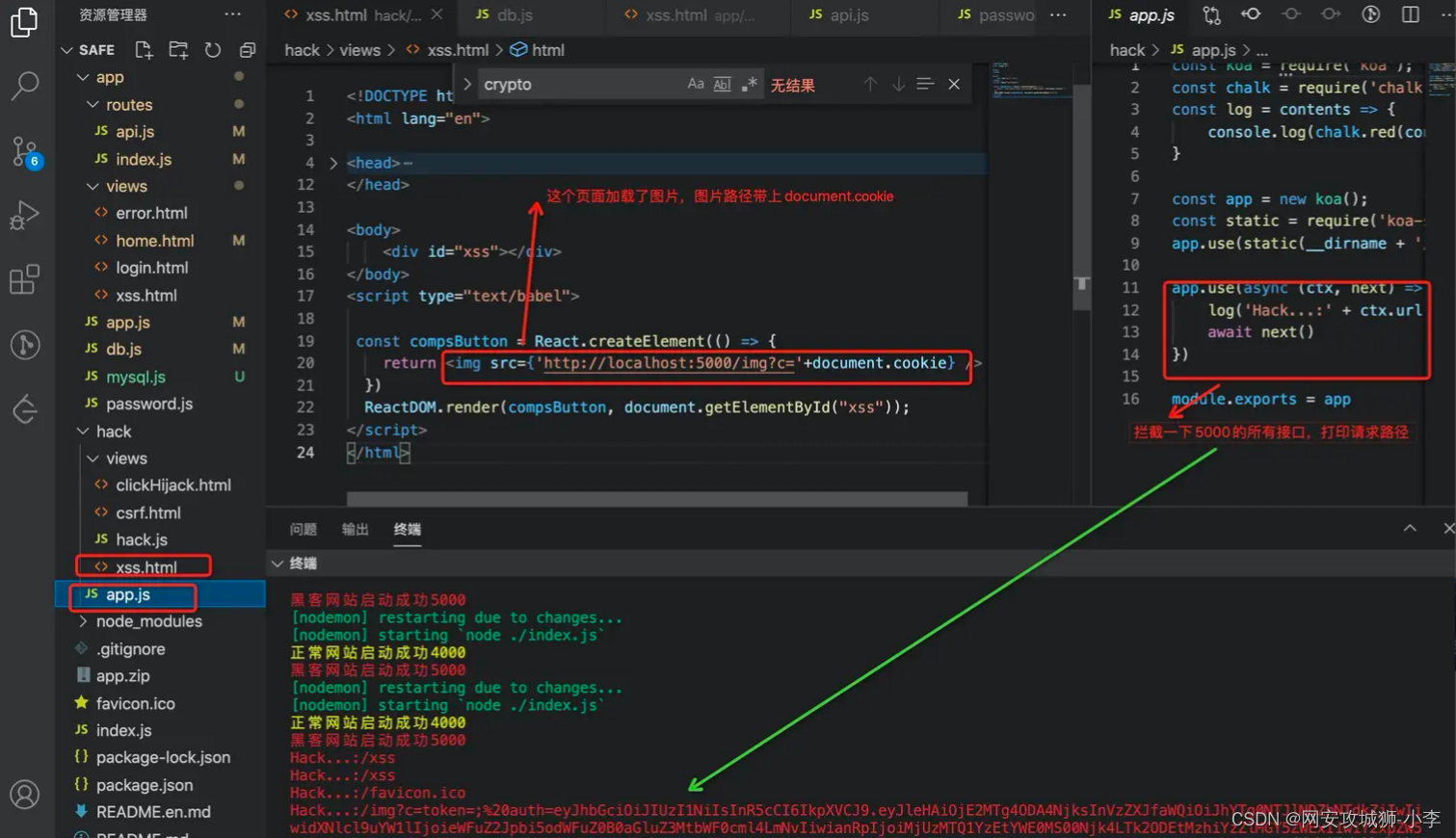Refresh the explorer file tree
1456x838 pixels.
point(213,49)
